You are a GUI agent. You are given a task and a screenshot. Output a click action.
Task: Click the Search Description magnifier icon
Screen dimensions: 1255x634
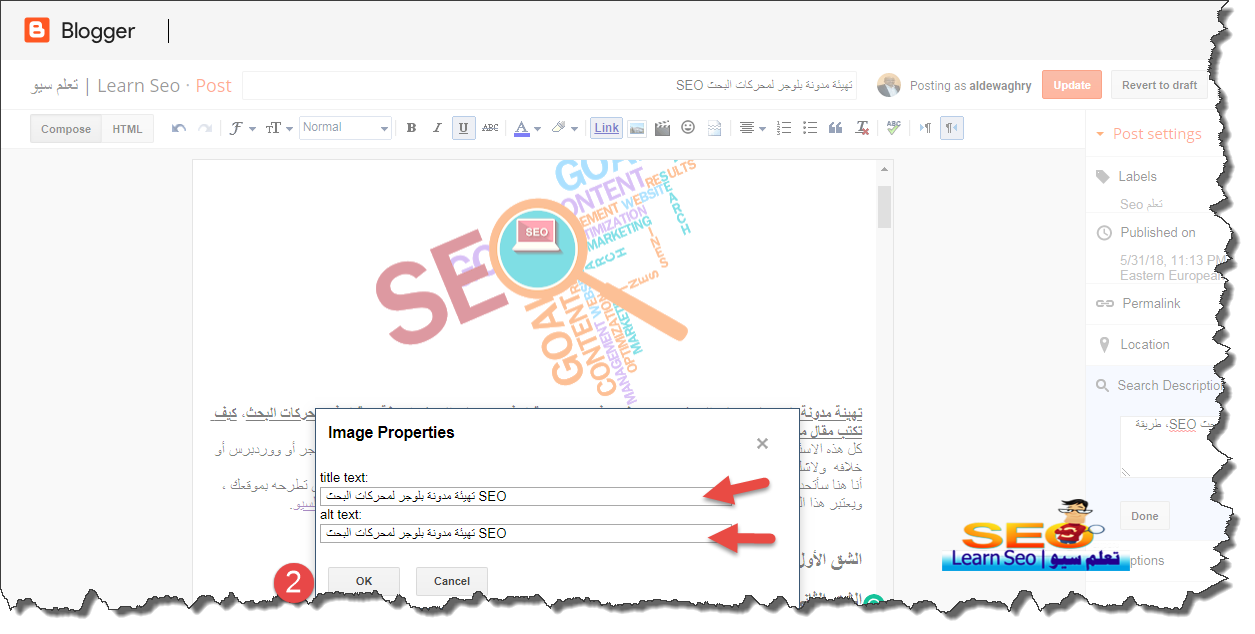point(1103,386)
